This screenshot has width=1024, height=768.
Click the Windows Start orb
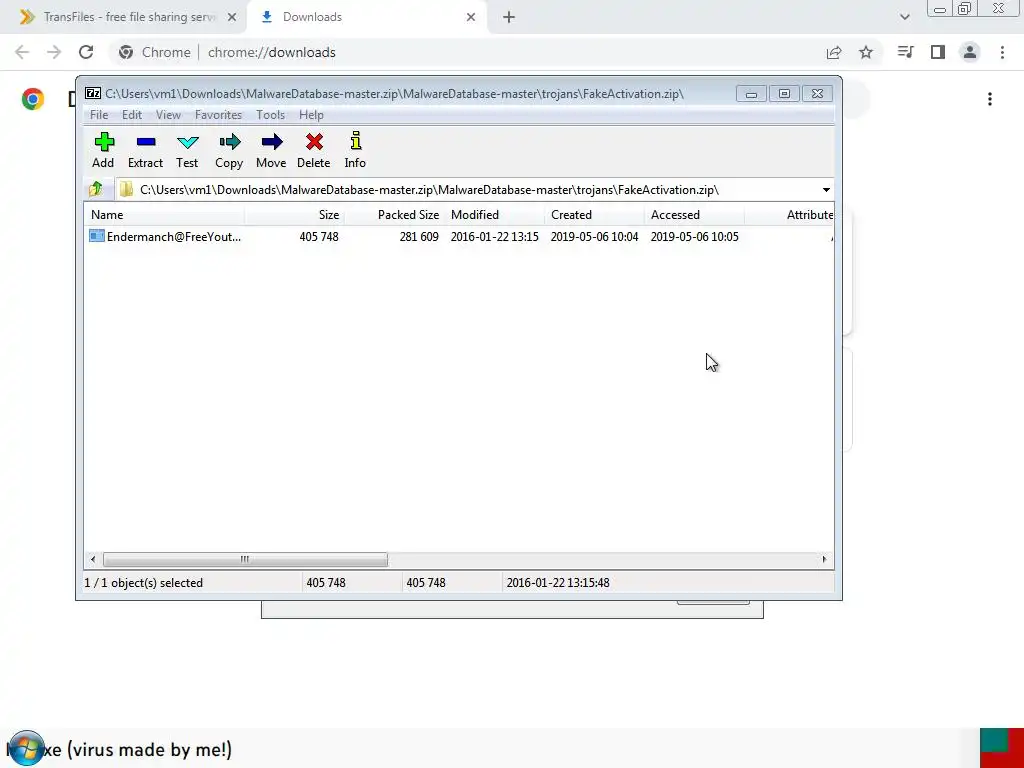26,749
